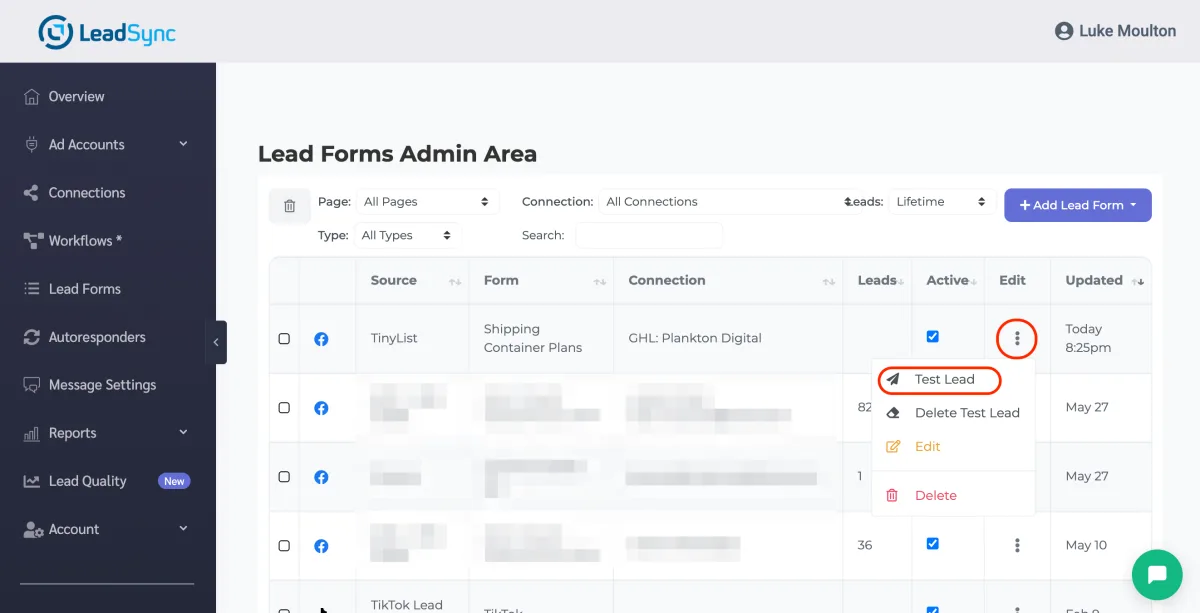Open Lead Quality sidebar link
1200x613 pixels.
coord(88,481)
